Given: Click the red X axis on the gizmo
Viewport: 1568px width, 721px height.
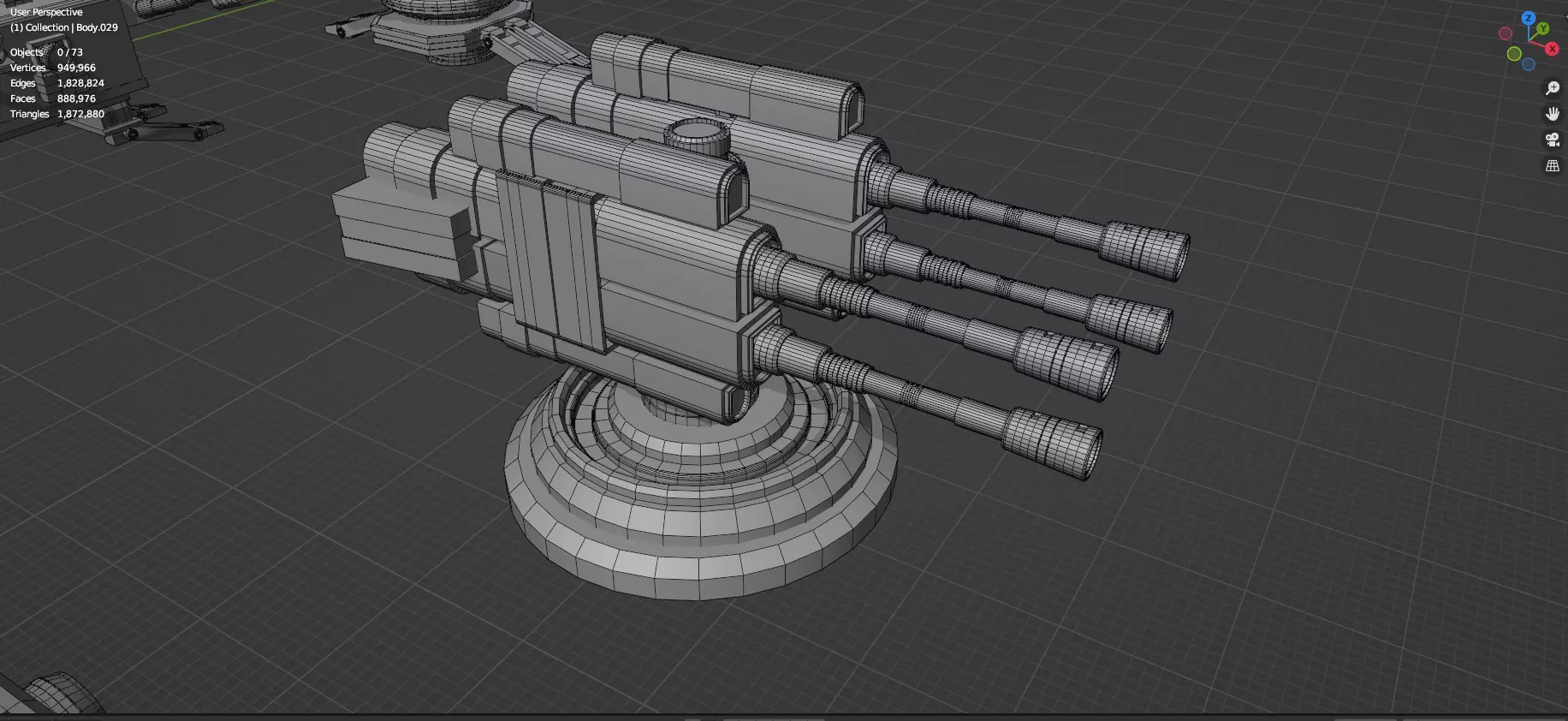Looking at the screenshot, I should [x=1552, y=49].
